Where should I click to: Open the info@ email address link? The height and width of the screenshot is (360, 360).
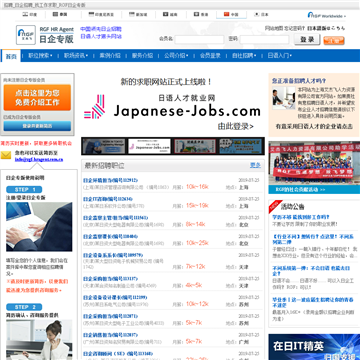tap(39, 159)
